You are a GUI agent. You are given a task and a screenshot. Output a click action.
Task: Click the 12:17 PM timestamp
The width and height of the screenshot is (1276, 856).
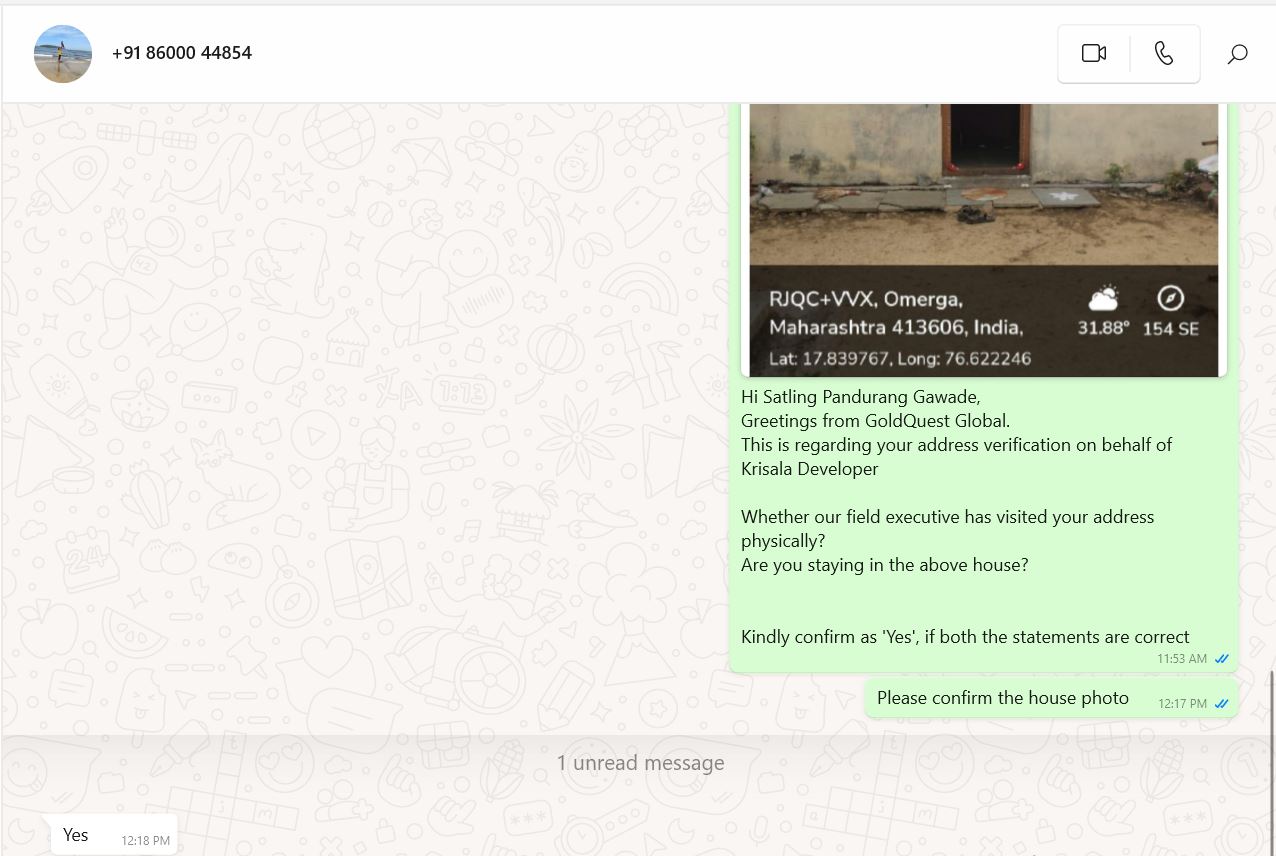pyautogui.click(x=1182, y=704)
